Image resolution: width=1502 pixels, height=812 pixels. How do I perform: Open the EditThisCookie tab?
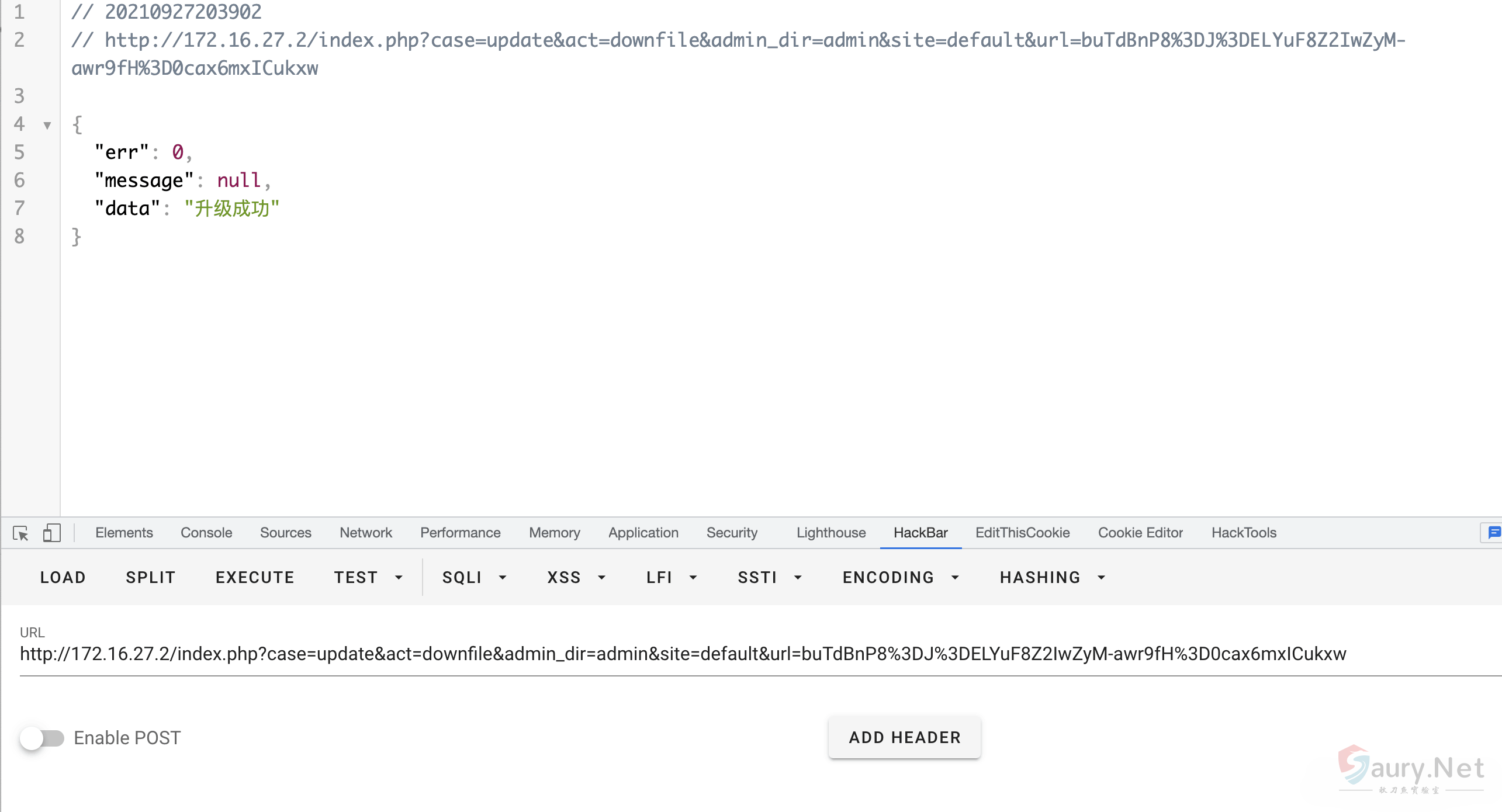coord(1022,533)
